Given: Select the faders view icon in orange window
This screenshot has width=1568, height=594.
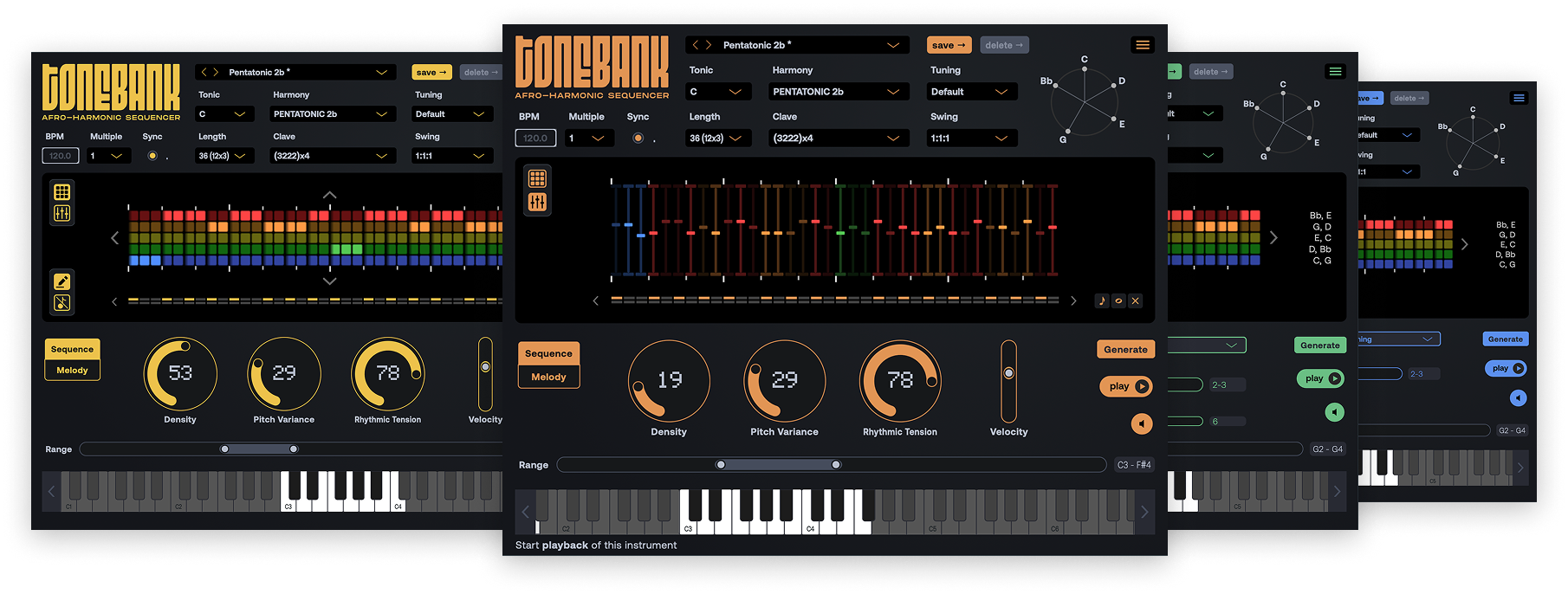Looking at the screenshot, I should tap(537, 203).
